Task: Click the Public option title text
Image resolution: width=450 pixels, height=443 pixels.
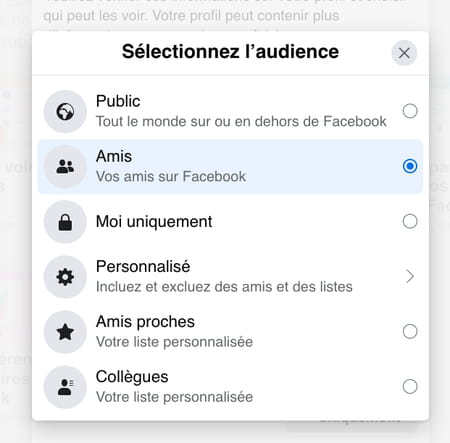Action: 118,101
